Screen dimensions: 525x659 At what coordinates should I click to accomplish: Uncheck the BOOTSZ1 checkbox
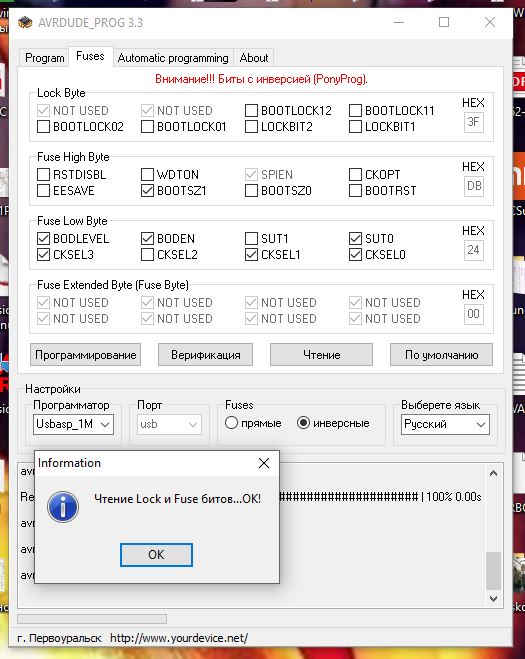pos(147,190)
